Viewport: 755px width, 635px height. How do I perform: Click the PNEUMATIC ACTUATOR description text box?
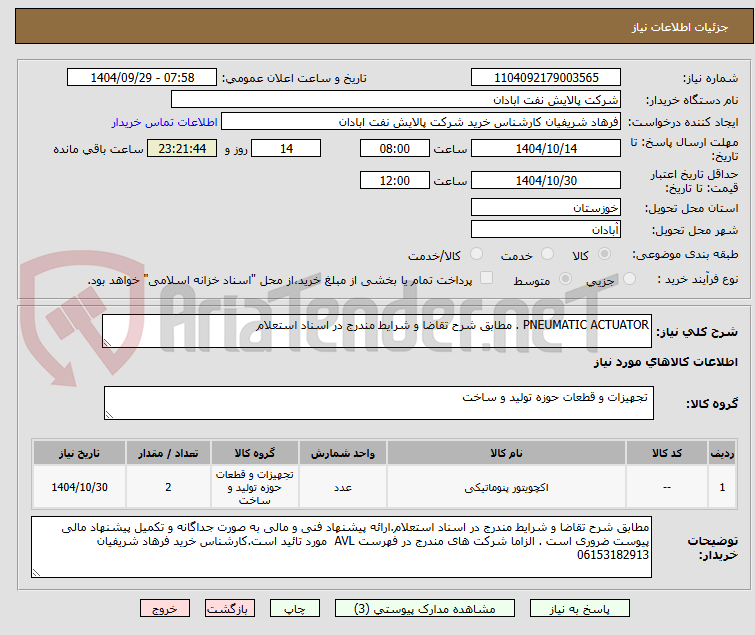coord(377,331)
